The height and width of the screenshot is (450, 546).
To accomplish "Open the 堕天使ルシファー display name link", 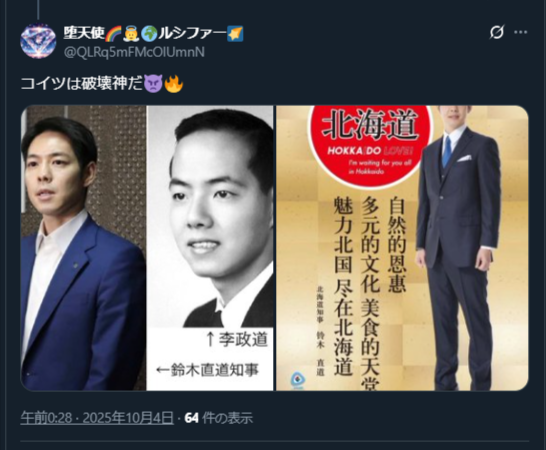I will tap(154, 34).
